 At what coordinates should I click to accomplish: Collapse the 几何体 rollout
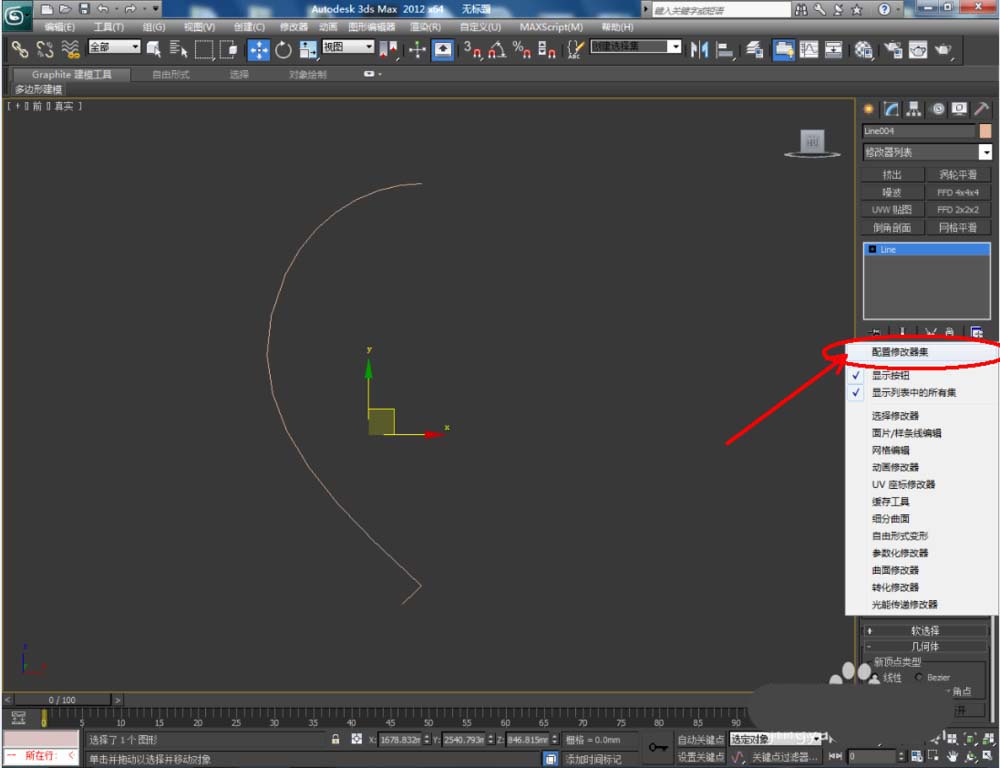[924, 647]
